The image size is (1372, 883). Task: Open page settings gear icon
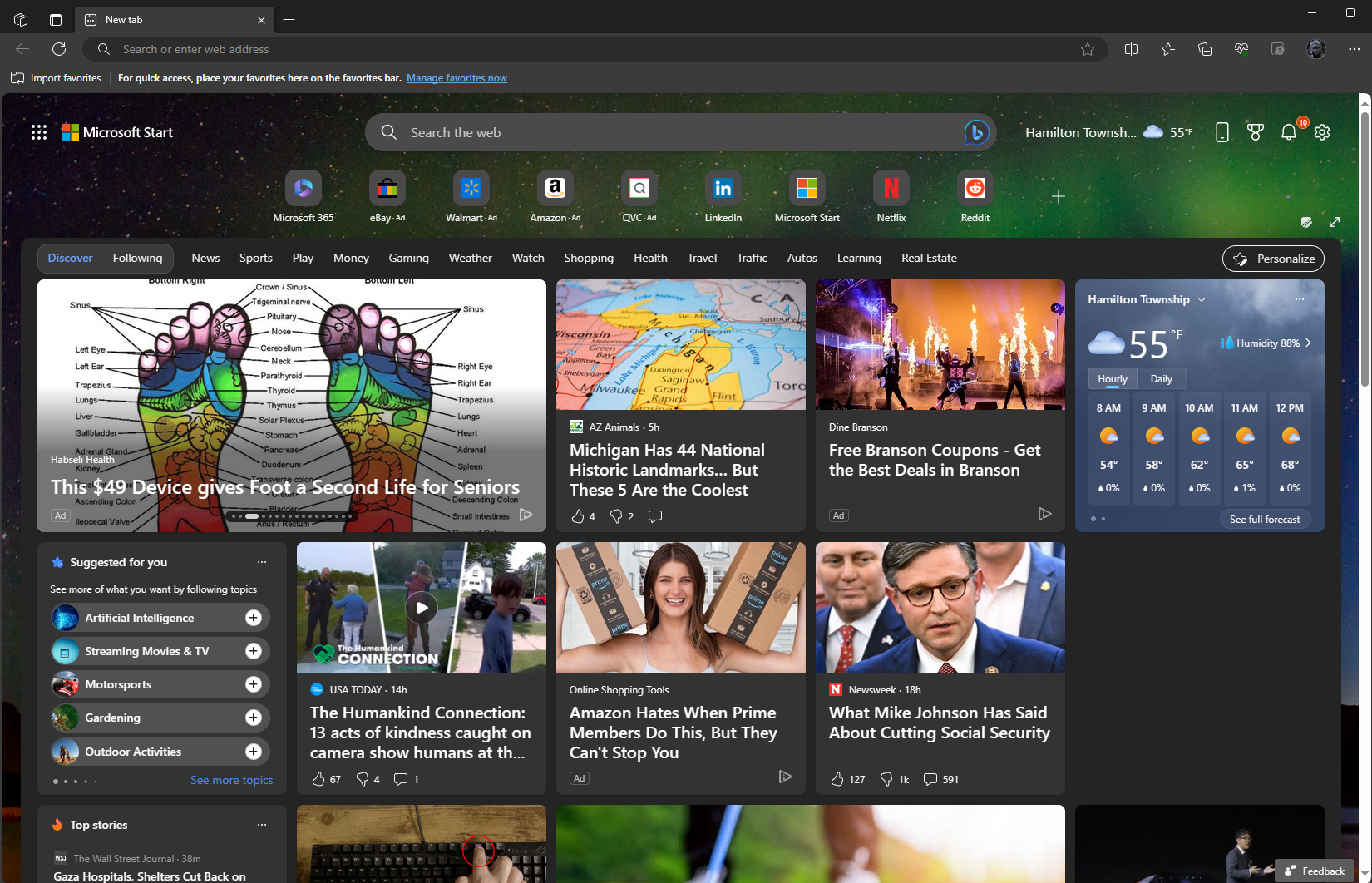click(x=1322, y=132)
